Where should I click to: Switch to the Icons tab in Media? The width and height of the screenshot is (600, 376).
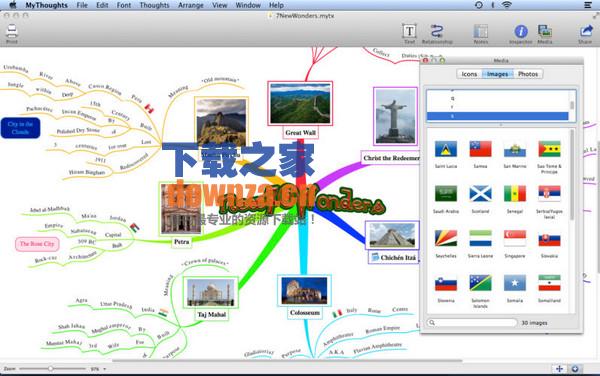[469, 74]
